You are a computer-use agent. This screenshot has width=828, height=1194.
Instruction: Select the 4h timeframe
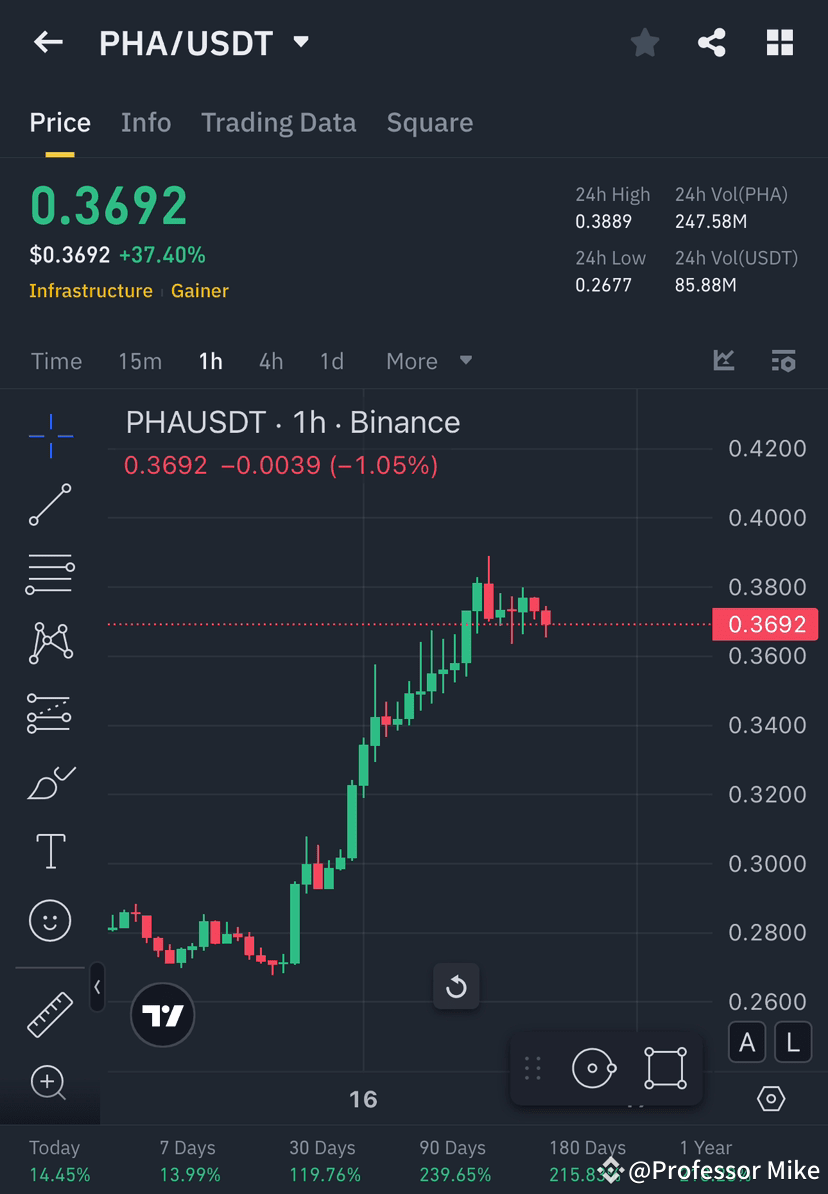pyautogui.click(x=270, y=361)
